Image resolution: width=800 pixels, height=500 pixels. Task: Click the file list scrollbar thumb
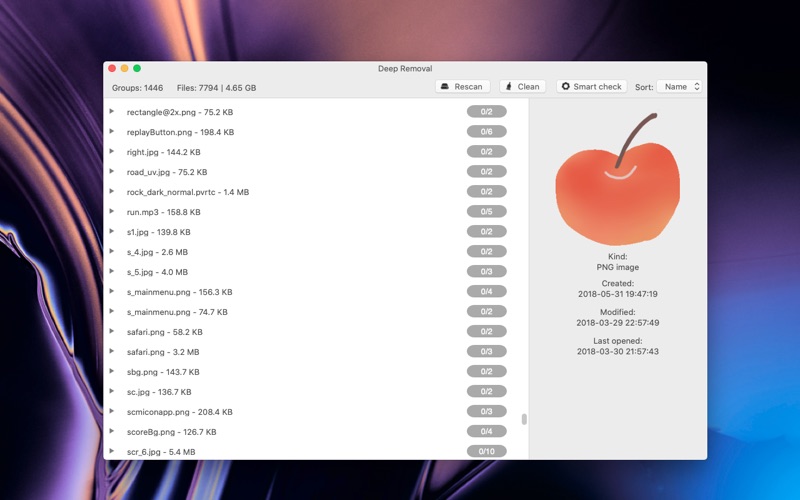524,419
